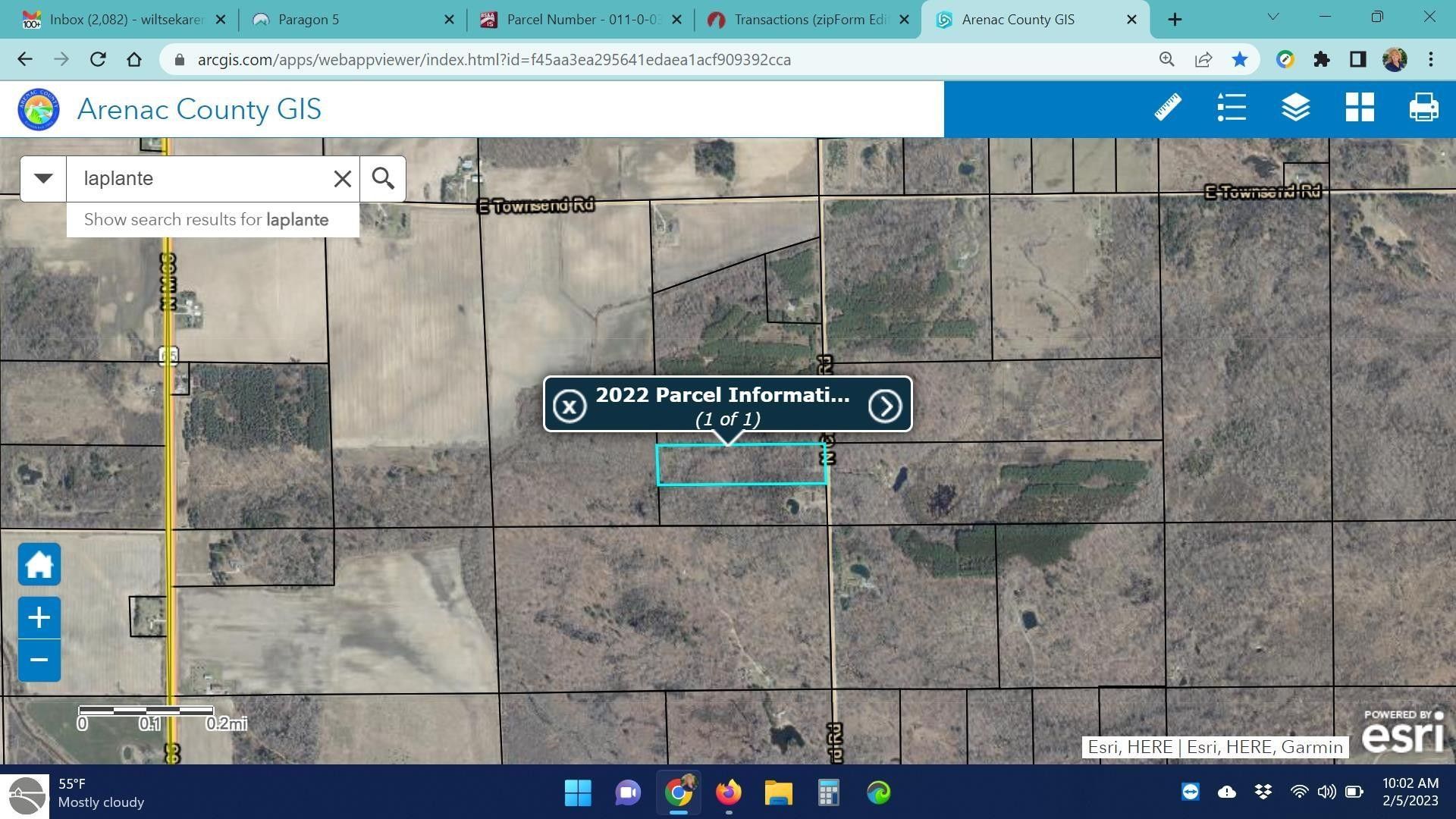Zoom in with the plus button
Screen dimensions: 1456x819
(39, 617)
